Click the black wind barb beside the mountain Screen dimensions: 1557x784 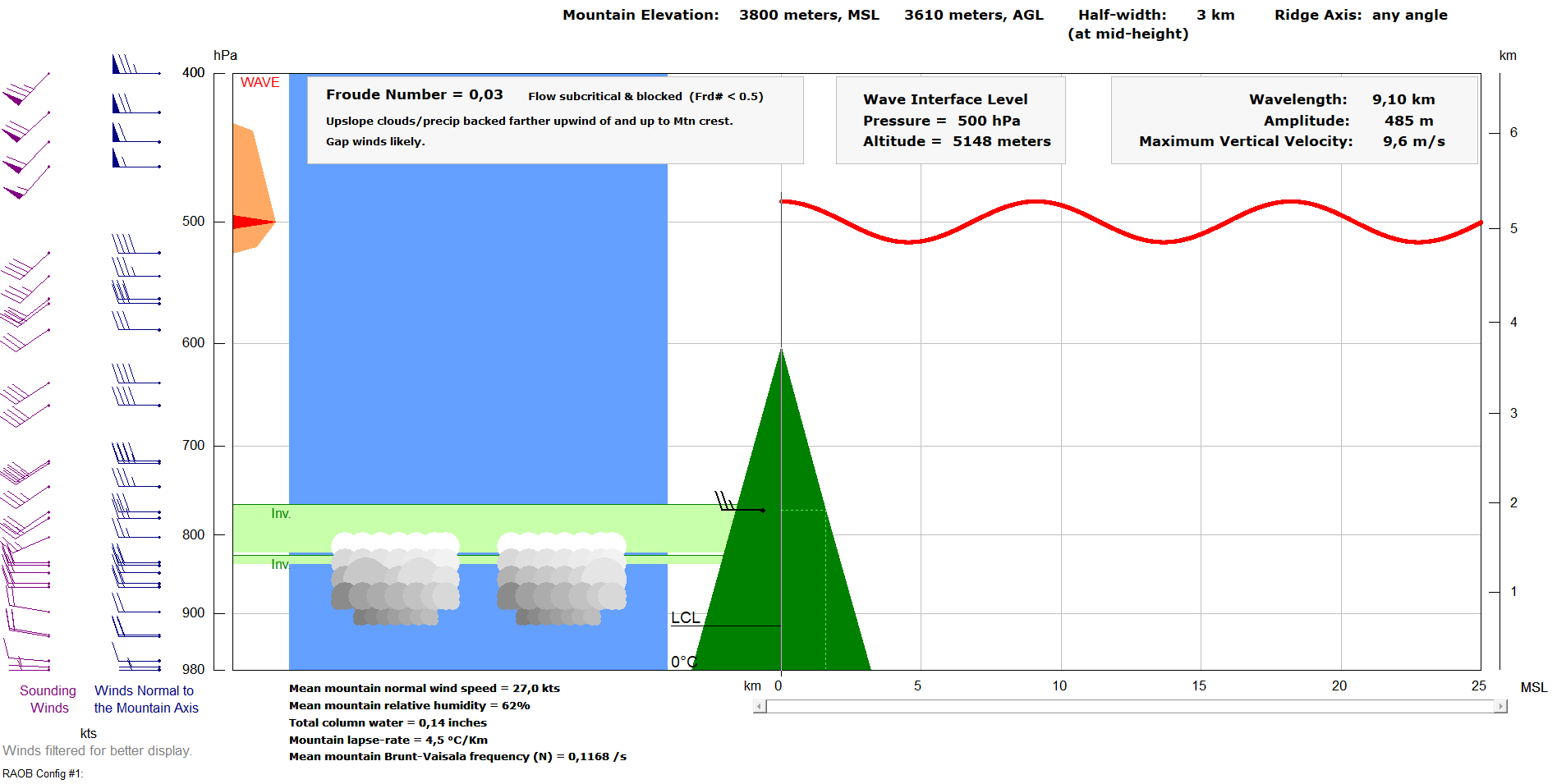pos(735,505)
